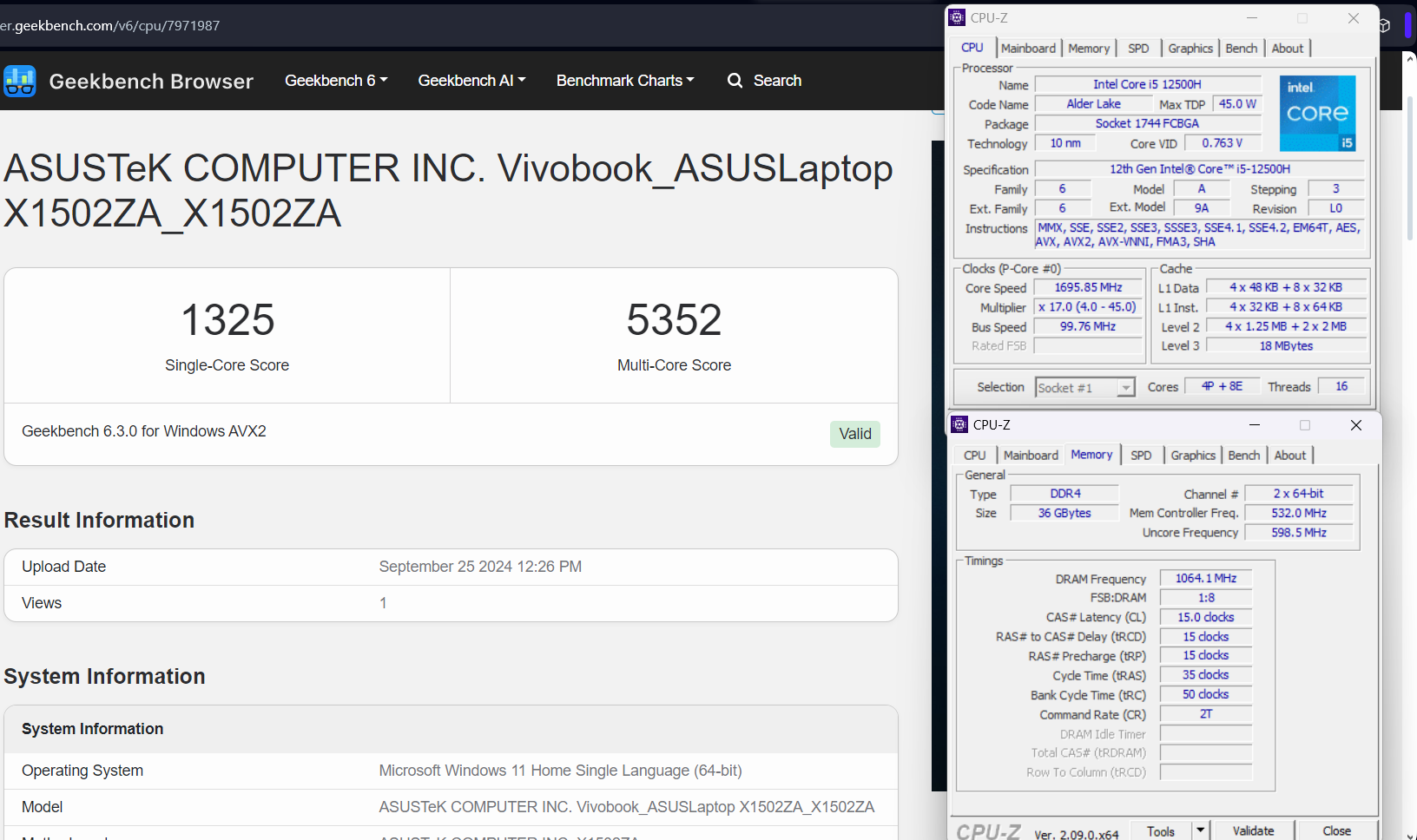1417x840 pixels.
Task: Click the Single-Core Score value 1325
Action: (227, 319)
